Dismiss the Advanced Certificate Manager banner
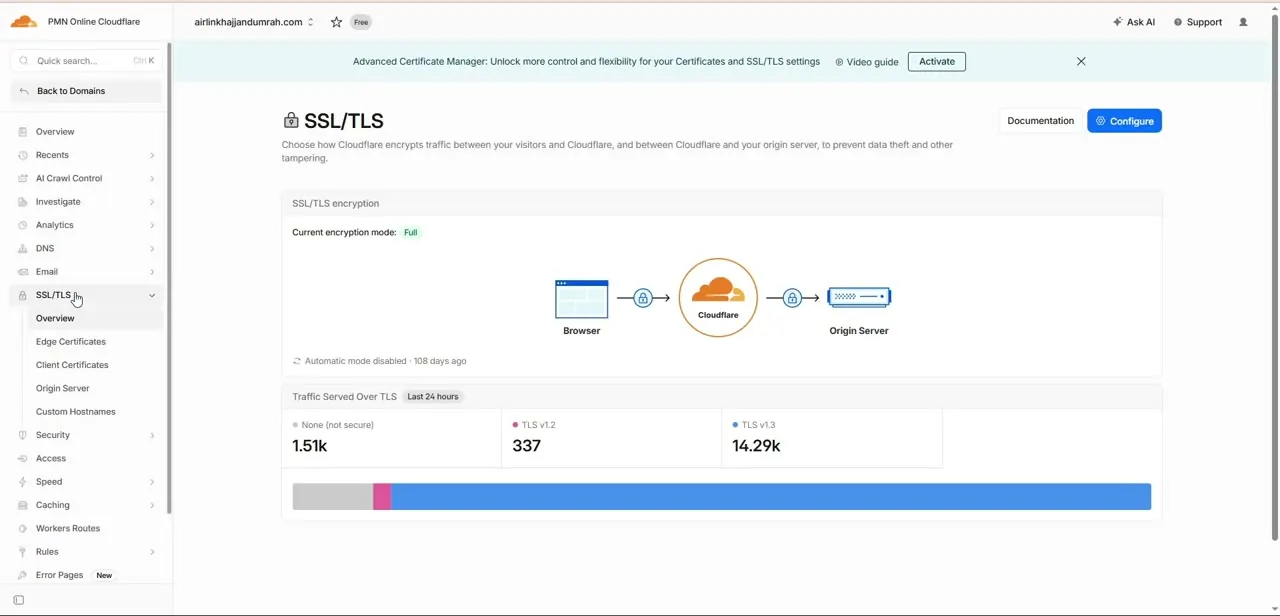Screen dimensions: 1280x616 (1081, 61)
